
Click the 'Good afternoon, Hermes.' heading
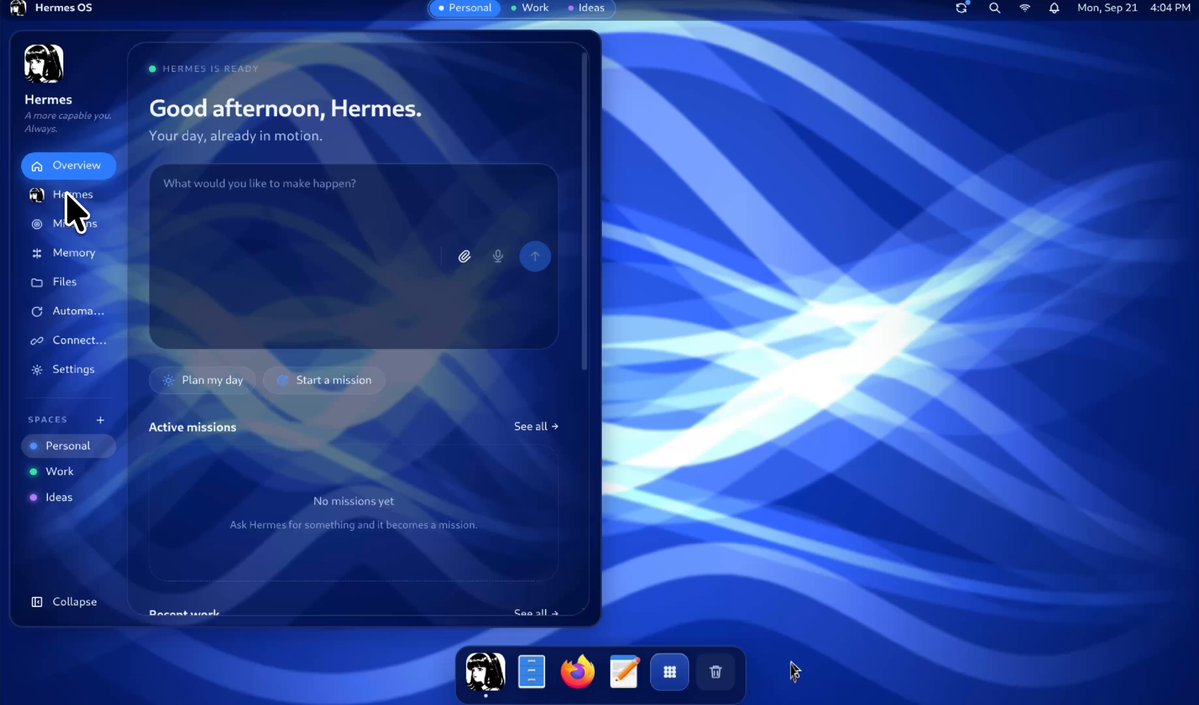[x=285, y=109]
